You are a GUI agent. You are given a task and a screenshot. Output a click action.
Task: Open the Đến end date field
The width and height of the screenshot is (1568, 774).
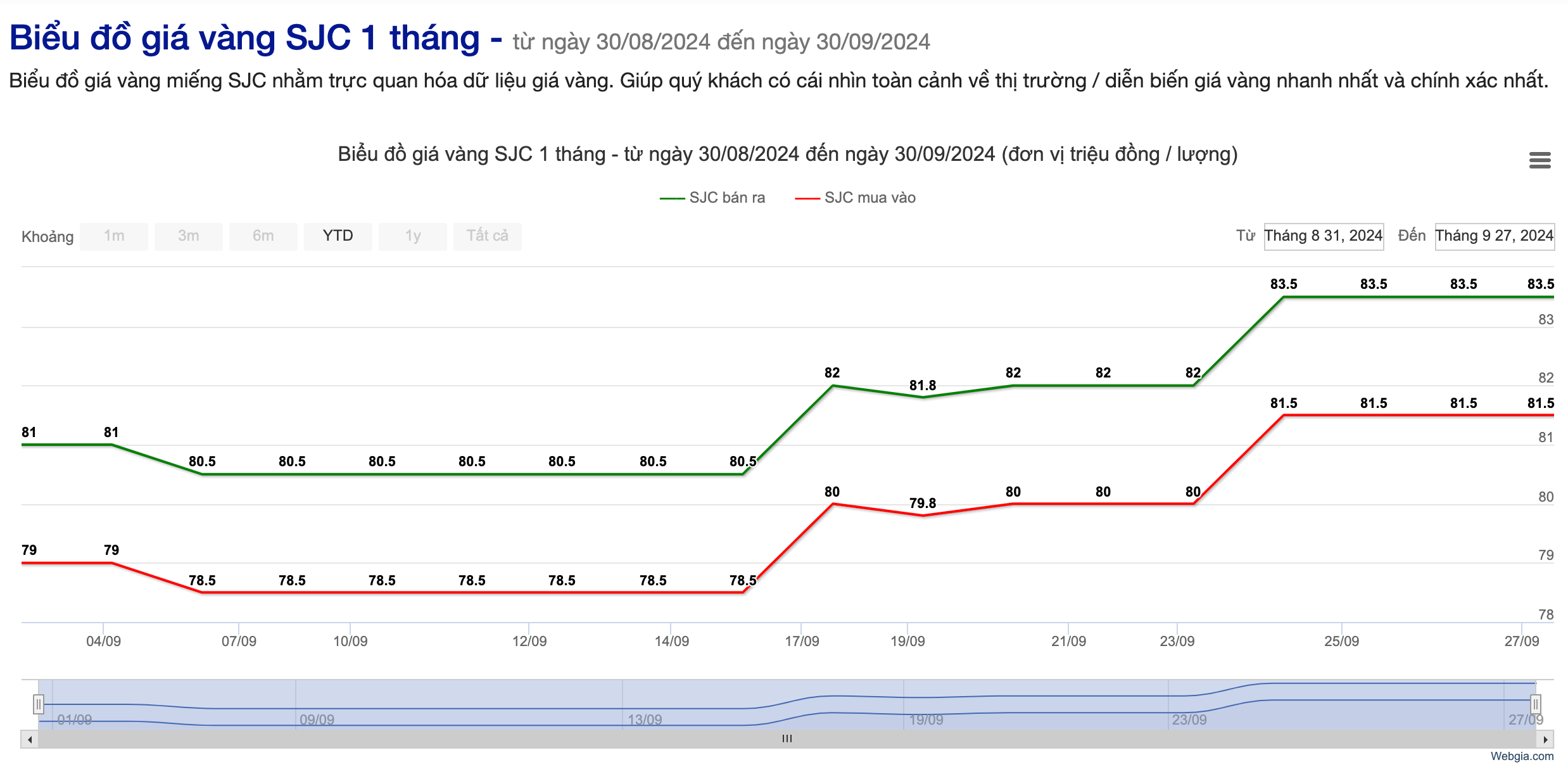coord(1494,236)
